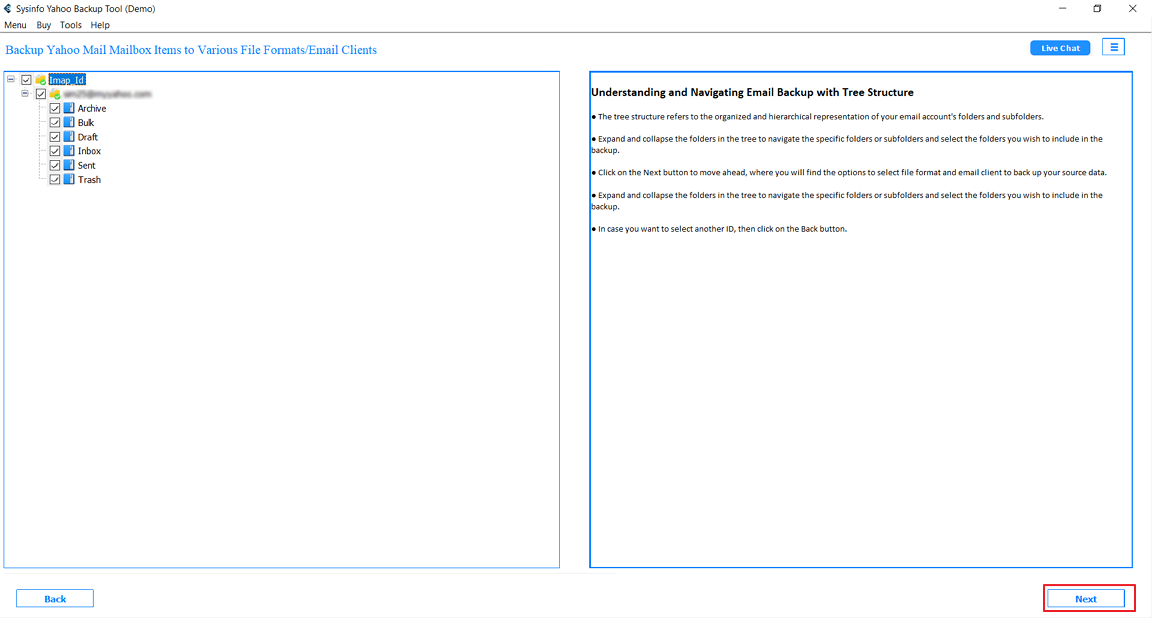Open the hamburger menu icon beside Live Chat
This screenshot has height=618, width=1152.
tap(1114, 48)
